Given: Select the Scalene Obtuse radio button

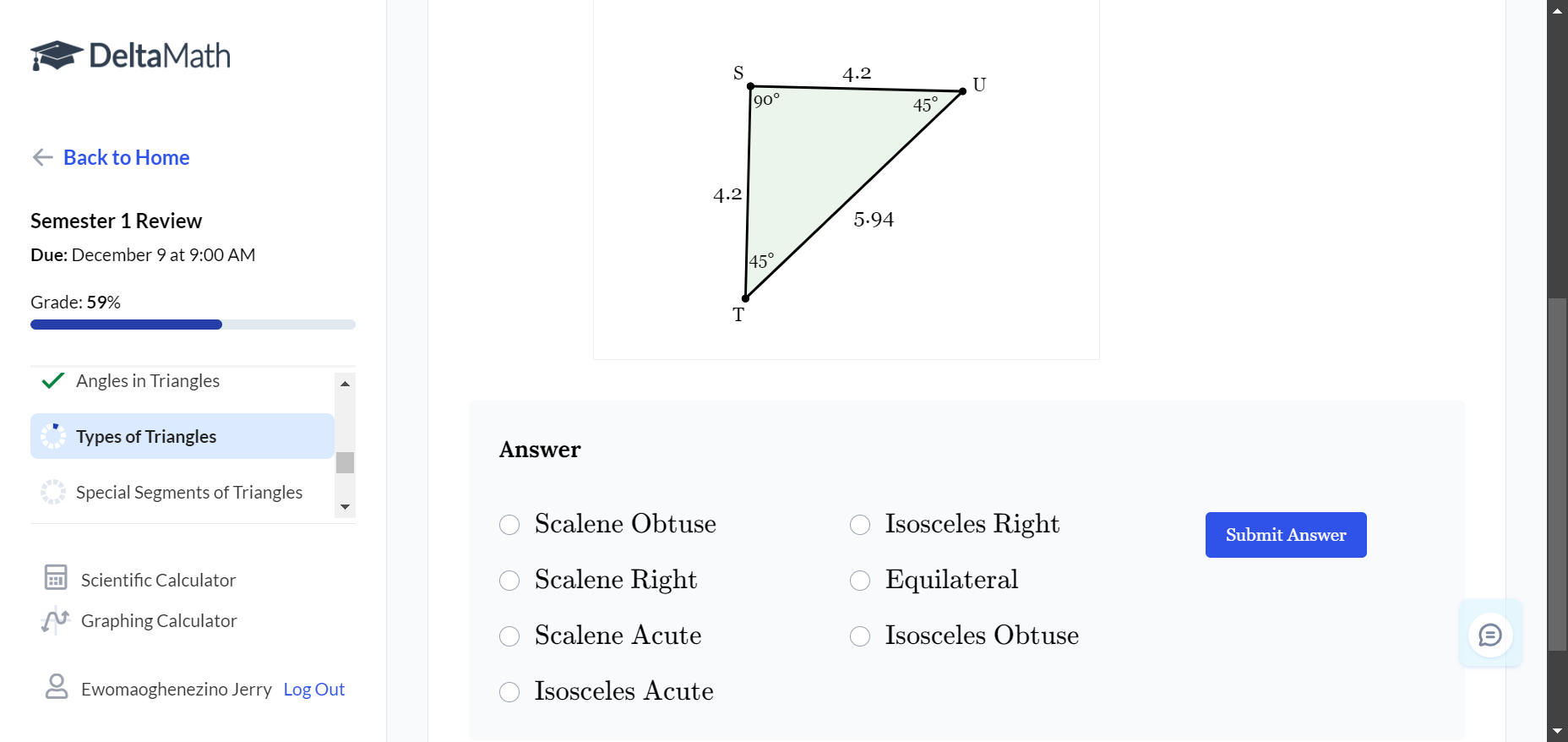Looking at the screenshot, I should click(x=509, y=524).
